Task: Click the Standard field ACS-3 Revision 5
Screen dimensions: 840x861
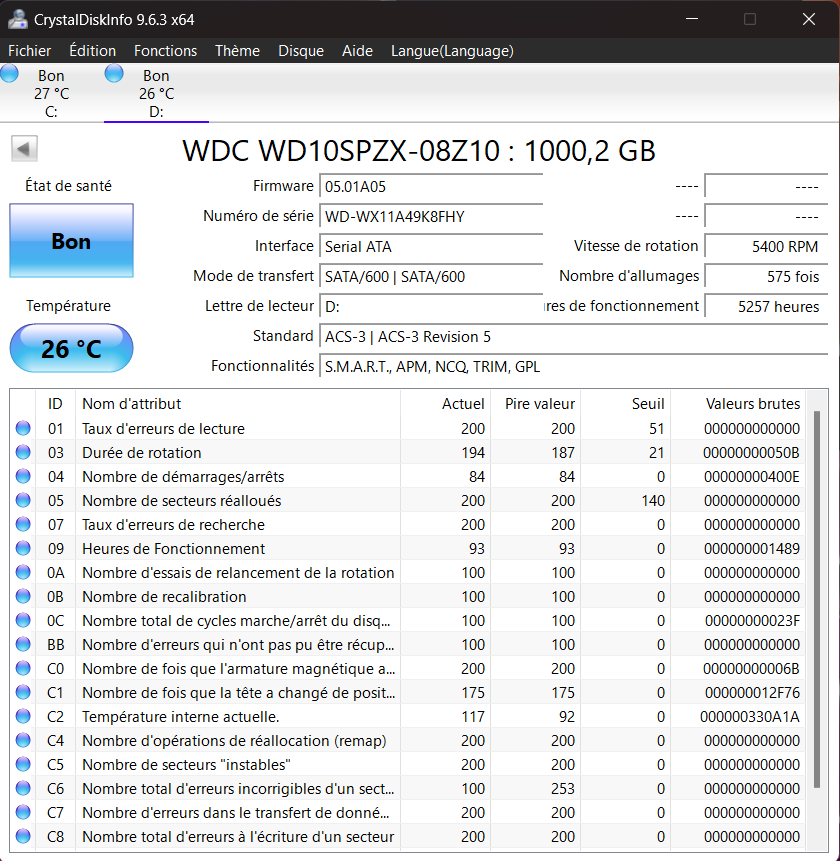Action: tap(573, 337)
